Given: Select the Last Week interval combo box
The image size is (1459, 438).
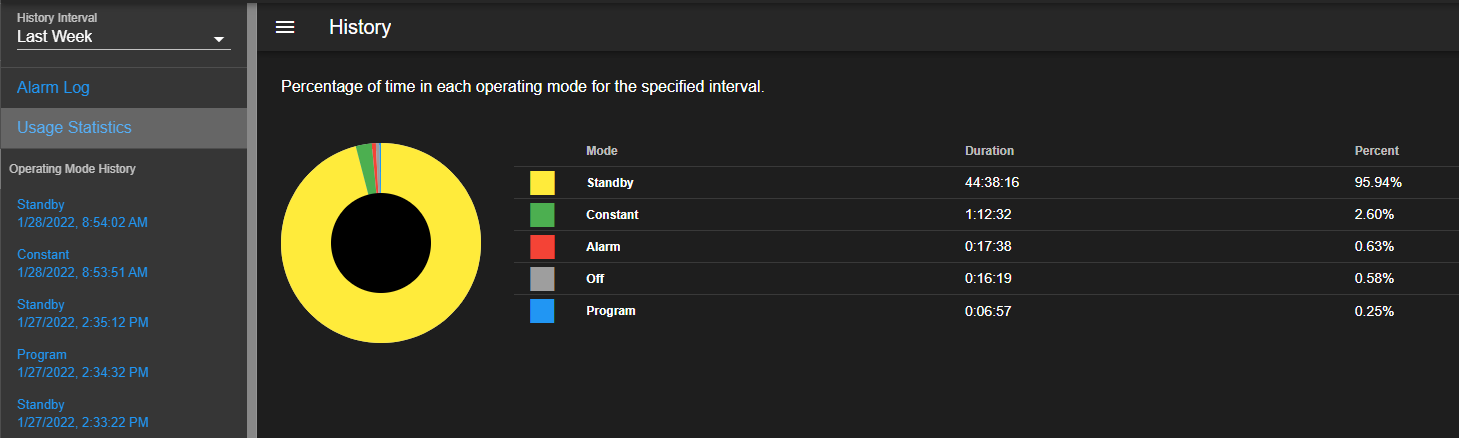Looking at the screenshot, I should [124, 37].
